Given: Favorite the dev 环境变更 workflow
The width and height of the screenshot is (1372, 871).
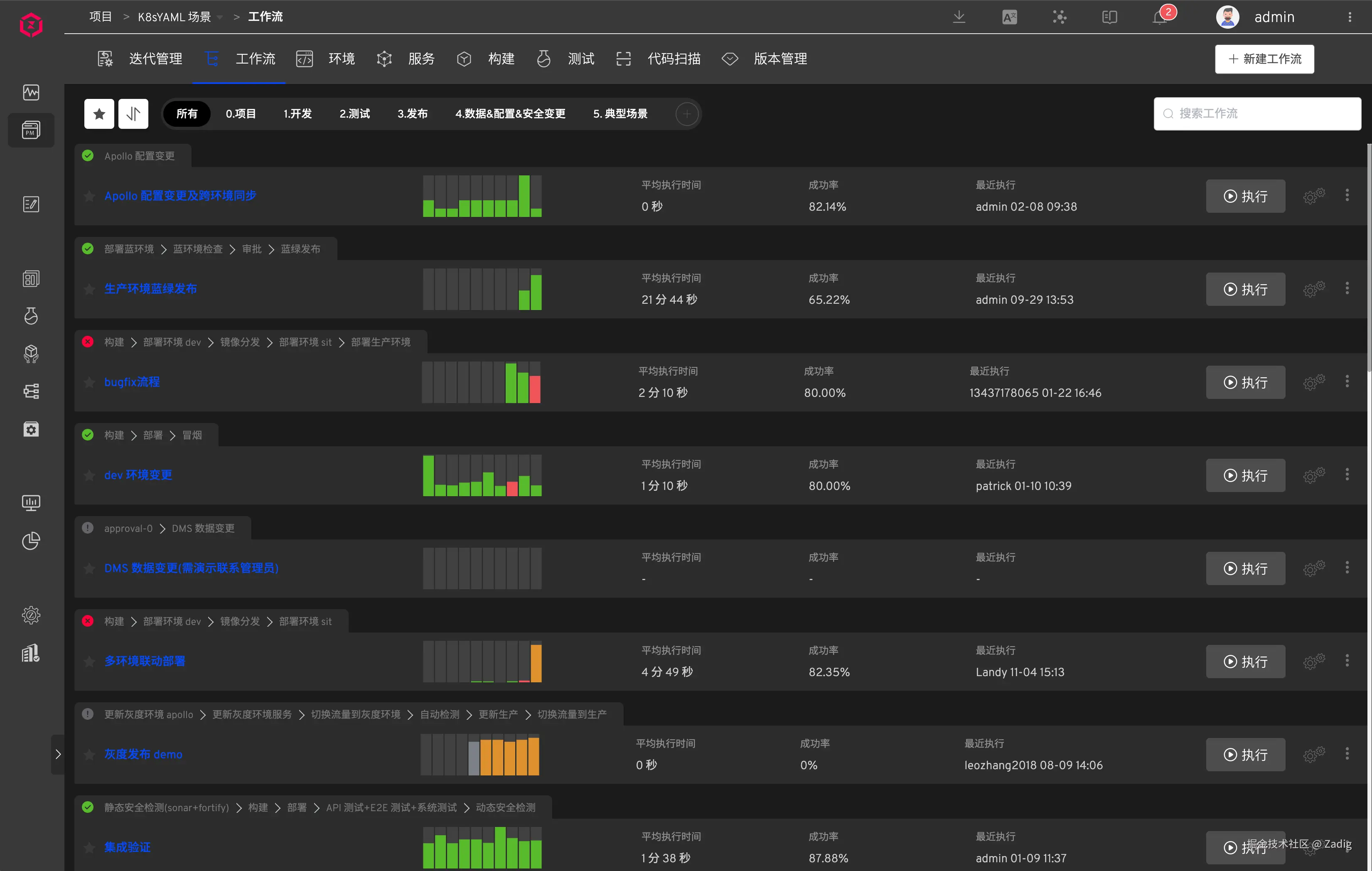Looking at the screenshot, I should (89, 476).
